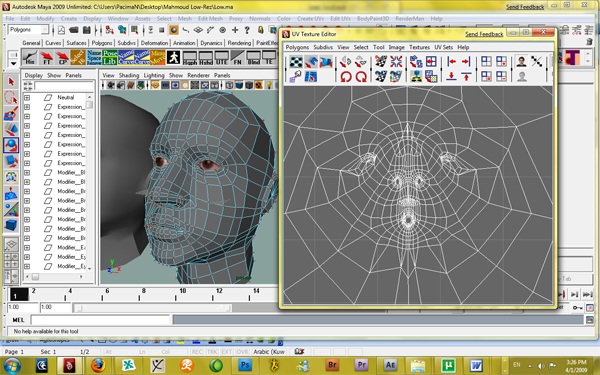
Task: Enable select by component type mode
Action: (134, 30)
